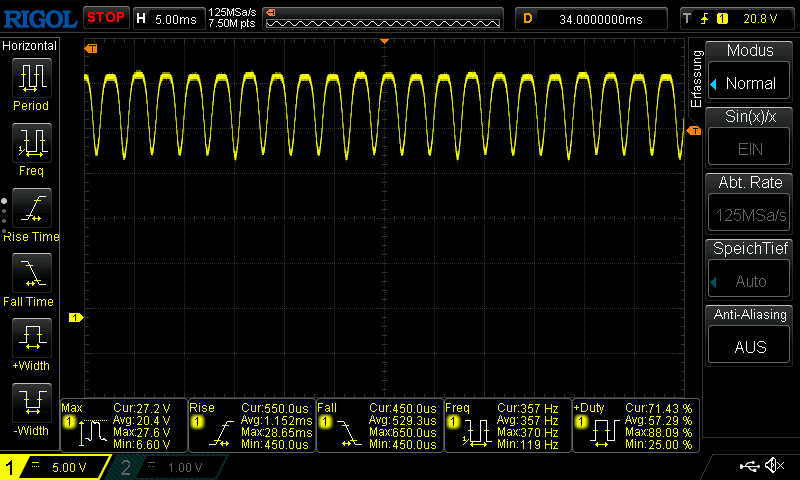Click the USB status icon
800x480 pixels.
[749, 466]
